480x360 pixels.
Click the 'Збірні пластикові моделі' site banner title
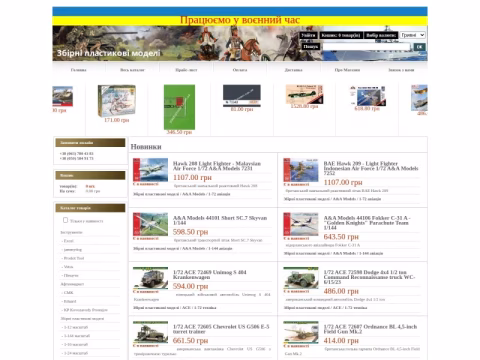tap(108, 53)
